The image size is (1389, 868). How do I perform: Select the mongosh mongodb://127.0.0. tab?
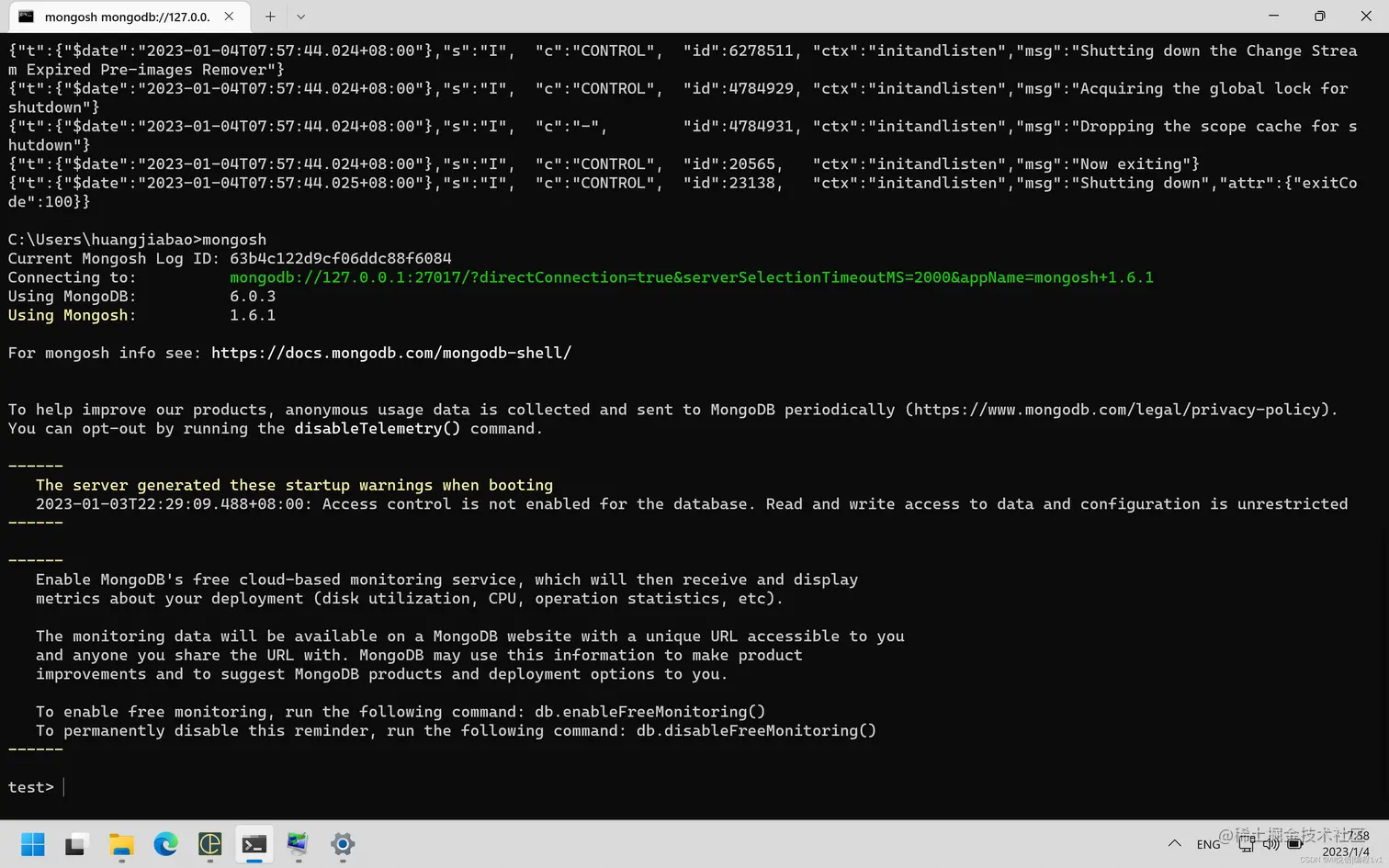point(127,17)
